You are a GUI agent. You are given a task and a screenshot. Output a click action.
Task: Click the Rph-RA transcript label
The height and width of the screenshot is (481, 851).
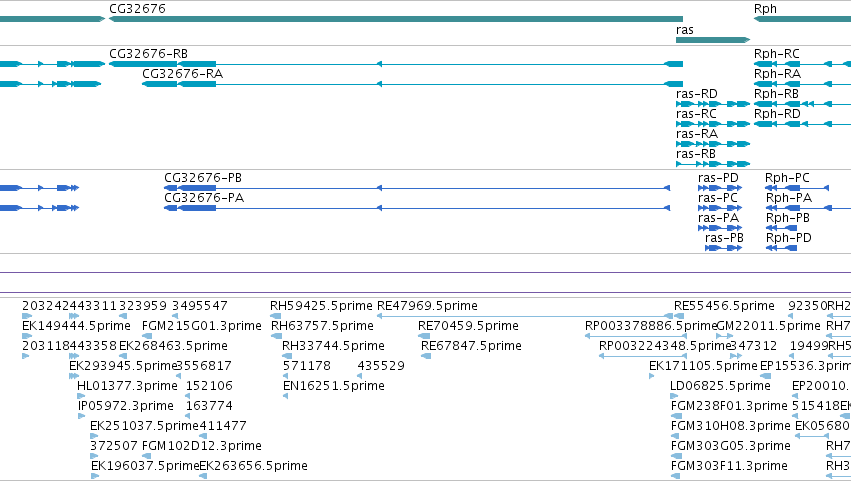pos(777,74)
